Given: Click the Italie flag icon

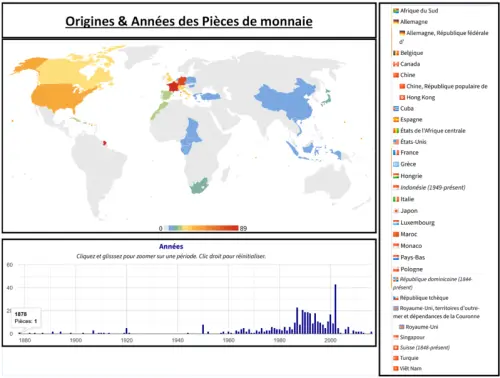Looking at the screenshot, I should pyautogui.click(x=396, y=199).
